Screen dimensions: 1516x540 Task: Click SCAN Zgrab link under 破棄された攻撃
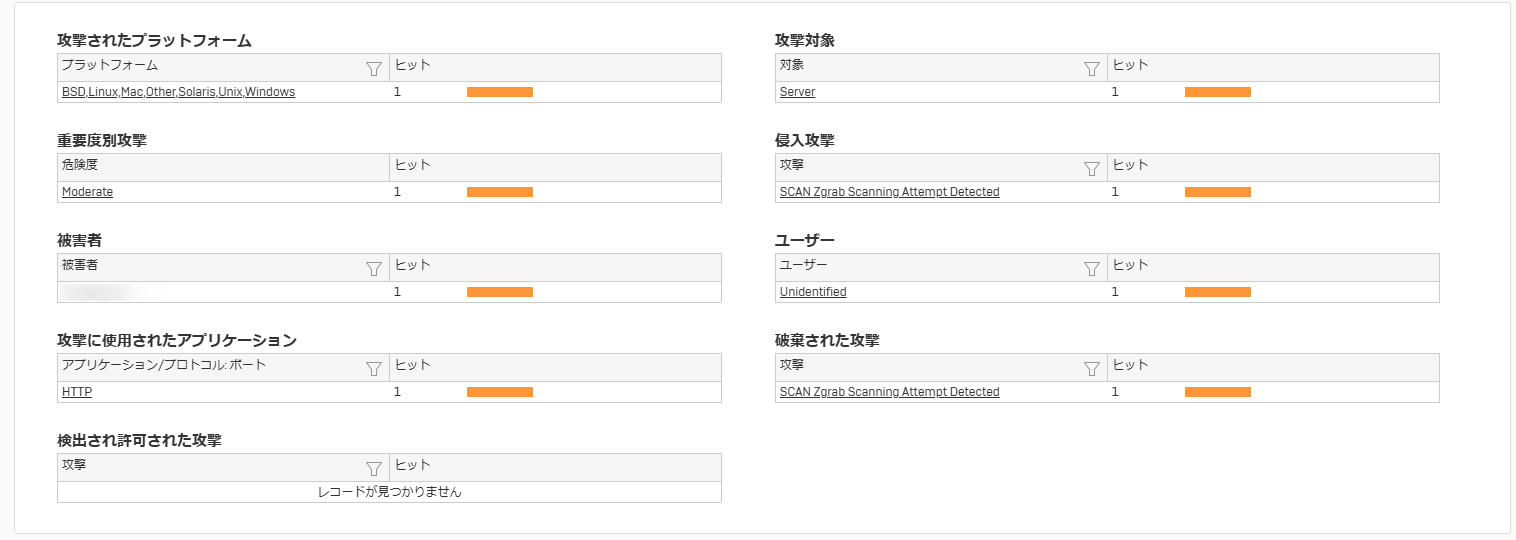[x=889, y=392]
